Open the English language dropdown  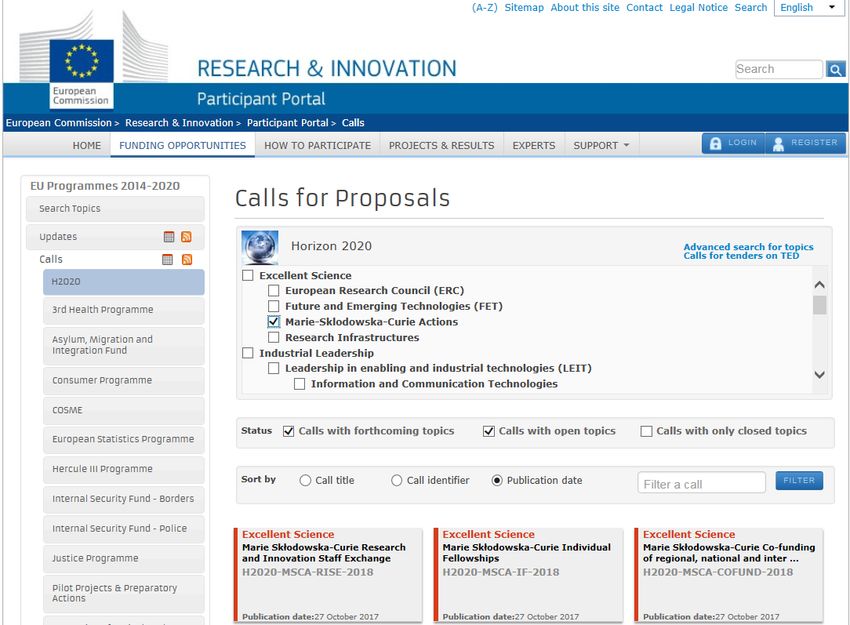tap(808, 8)
